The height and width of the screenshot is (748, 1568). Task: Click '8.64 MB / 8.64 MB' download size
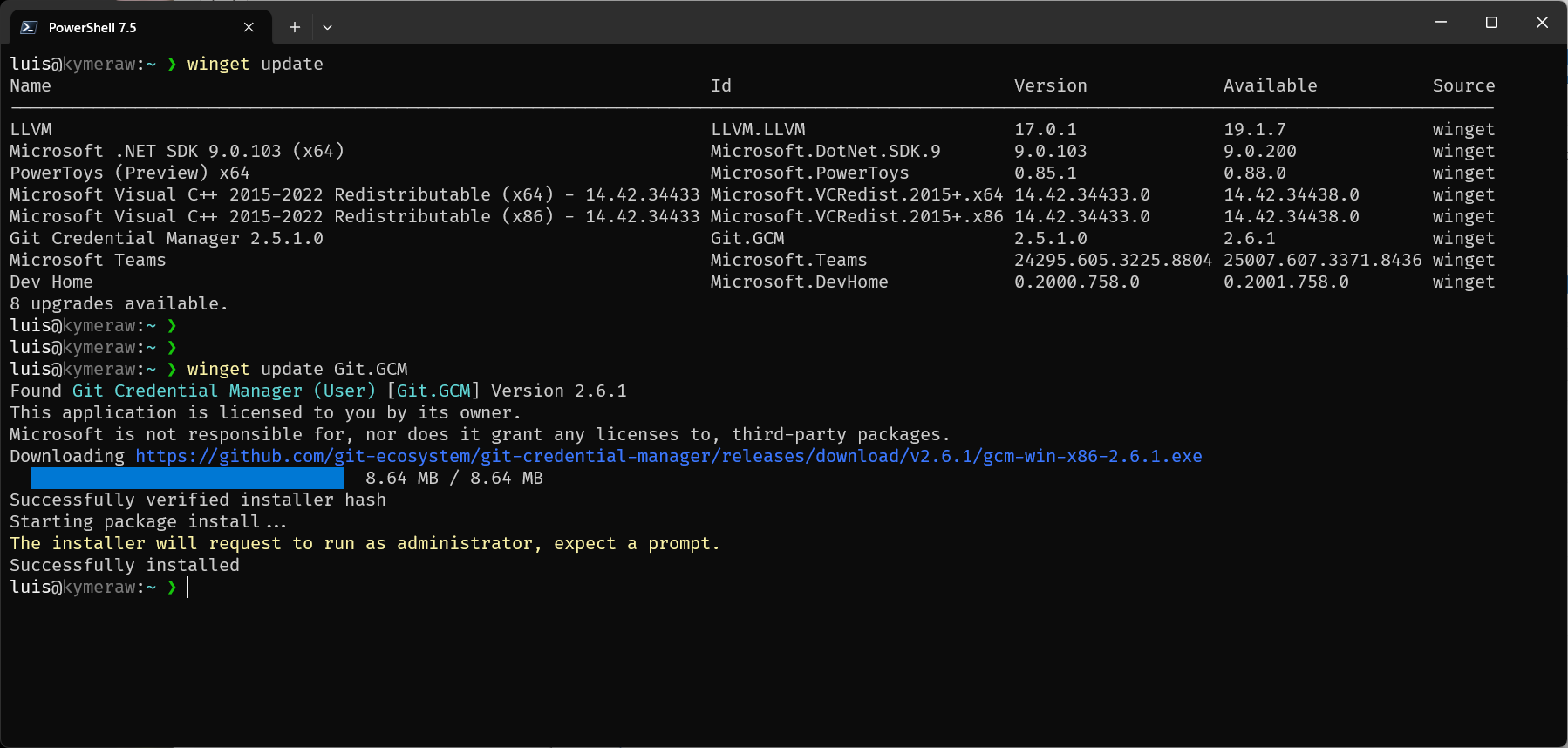pos(454,478)
